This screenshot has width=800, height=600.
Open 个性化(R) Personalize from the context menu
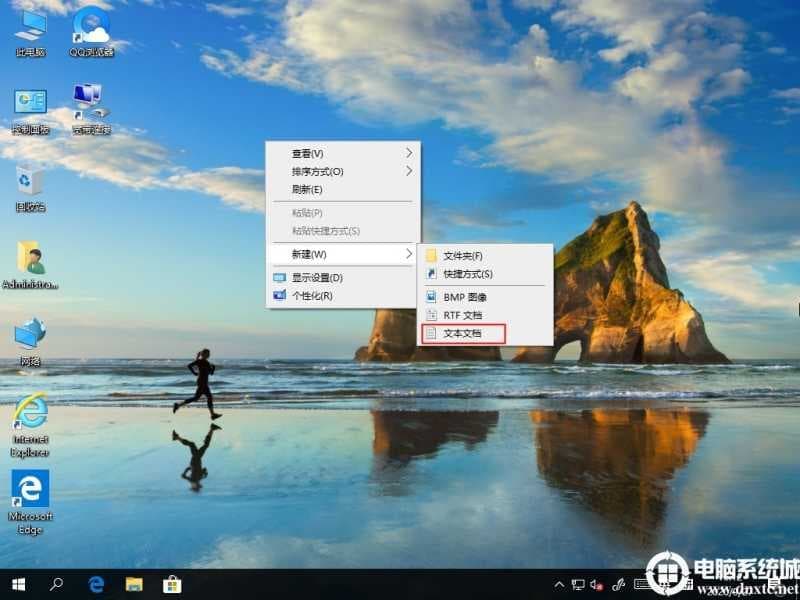click(310, 296)
